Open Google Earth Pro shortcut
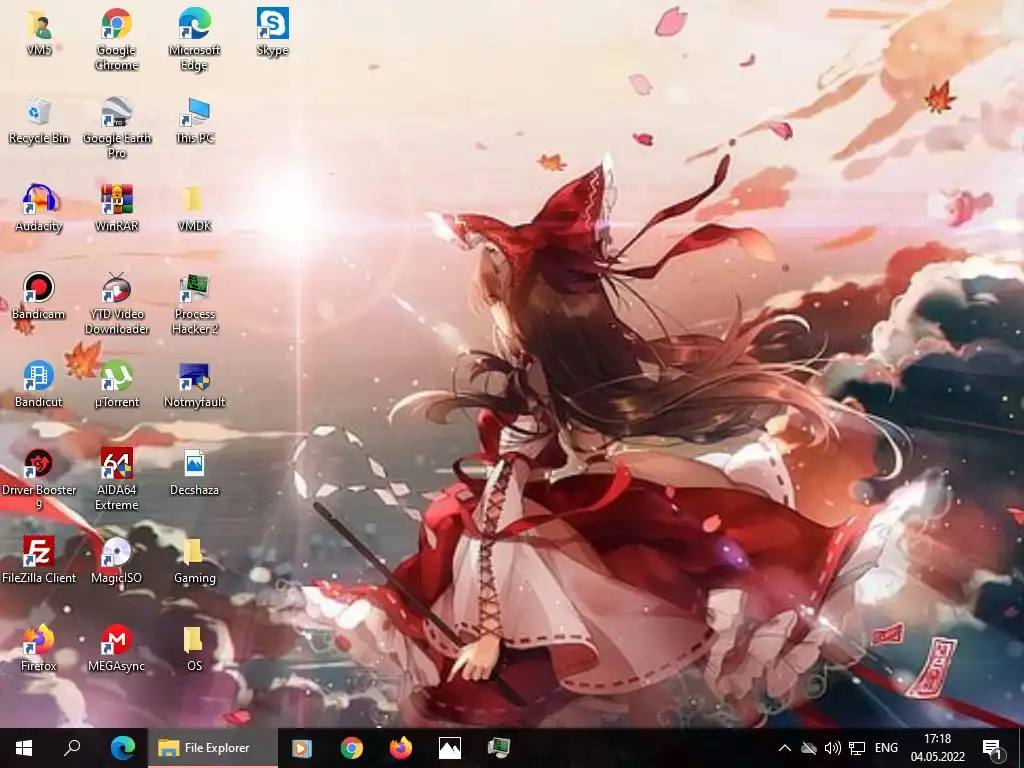Viewport: 1024px width, 768px height. coord(117,127)
